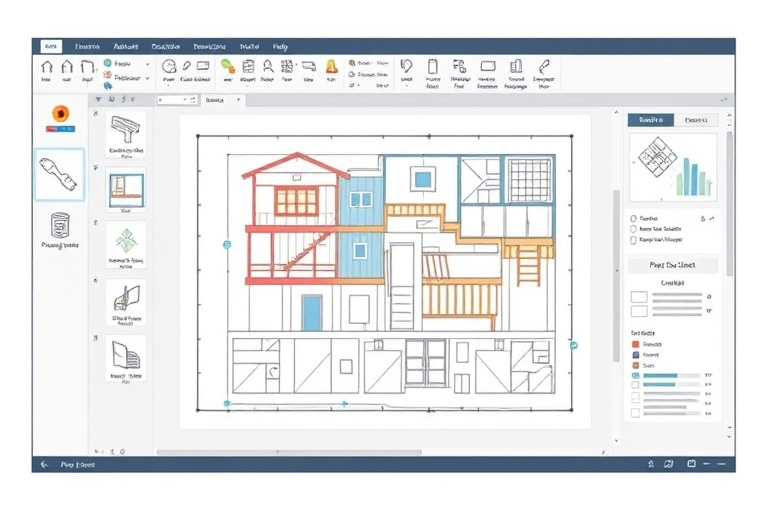Select the top thumbnail showing a bracket part
768x512 pixels.
click(126, 134)
